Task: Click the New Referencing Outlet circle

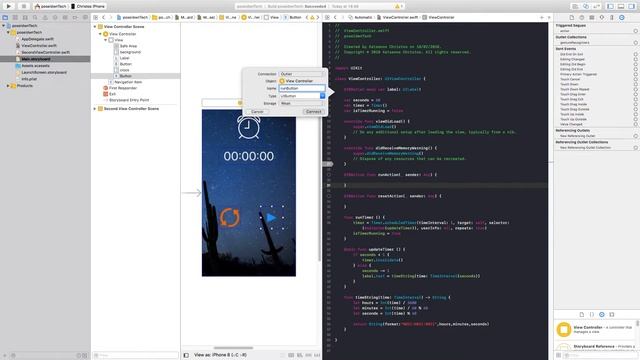Action: 636,136
